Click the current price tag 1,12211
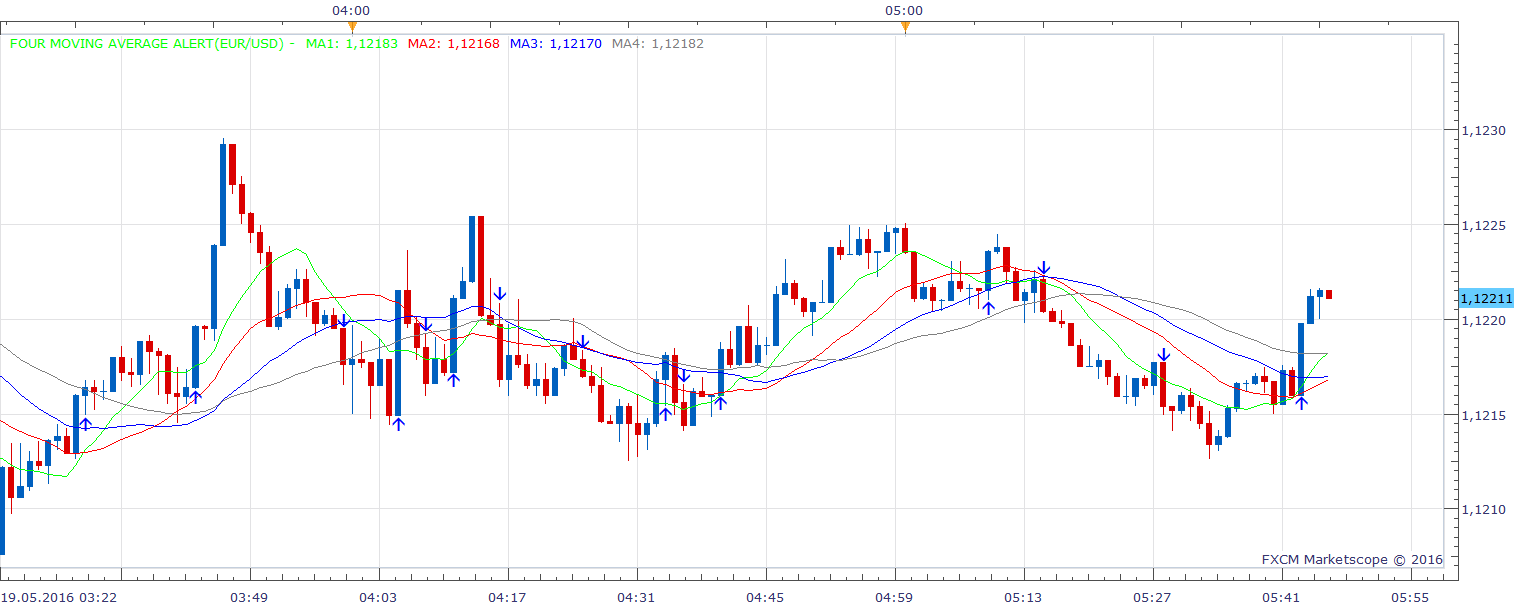 point(1488,298)
